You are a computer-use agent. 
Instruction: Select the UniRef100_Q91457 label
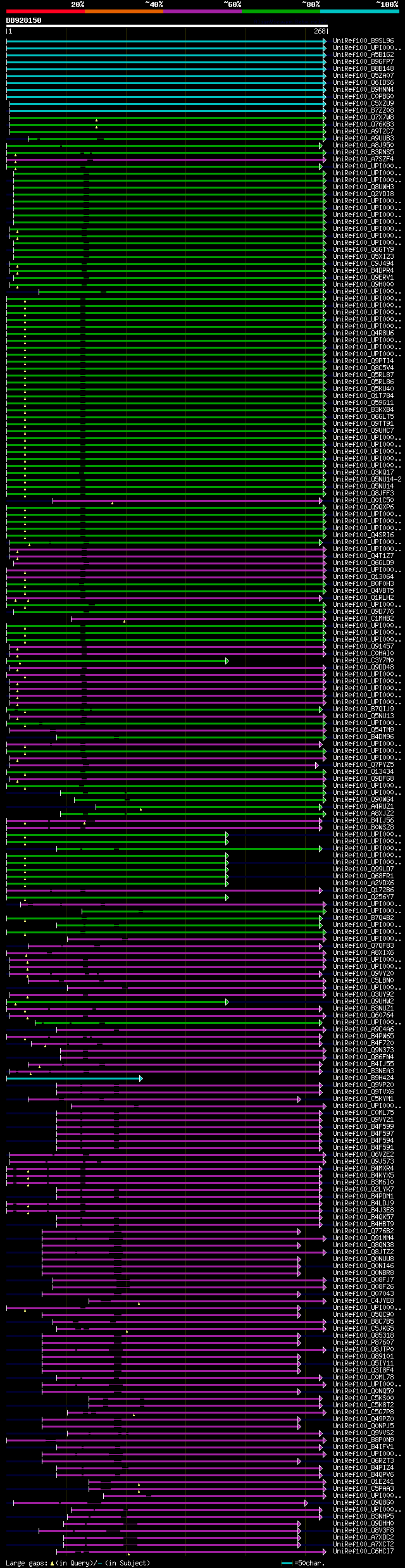pos(363,647)
